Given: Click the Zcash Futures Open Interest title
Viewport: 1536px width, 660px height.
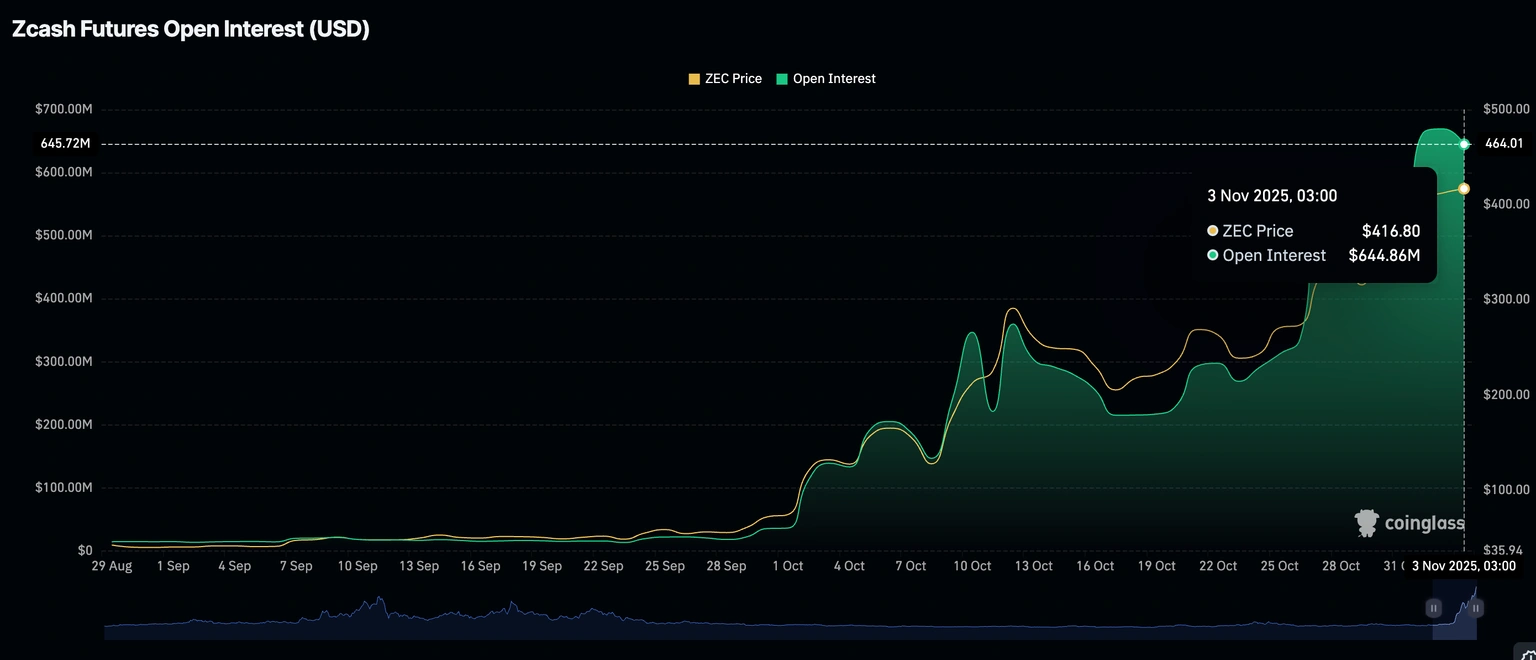Looking at the screenshot, I should pyautogui.click(x=191, y=30).
